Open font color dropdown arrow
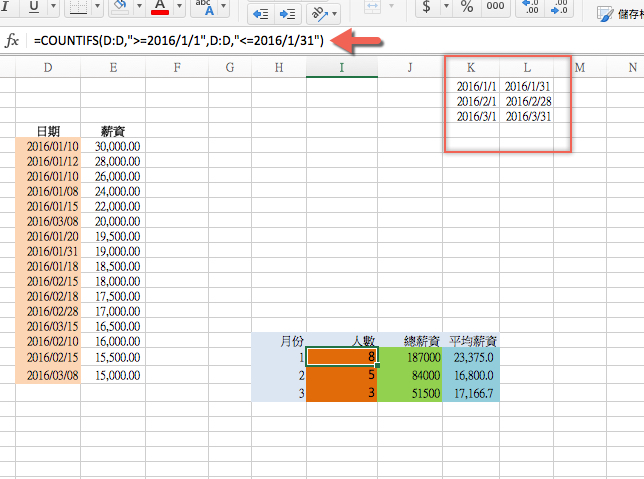Image resolution: width=644 pixels, height=479 pixels. [179, 7]
